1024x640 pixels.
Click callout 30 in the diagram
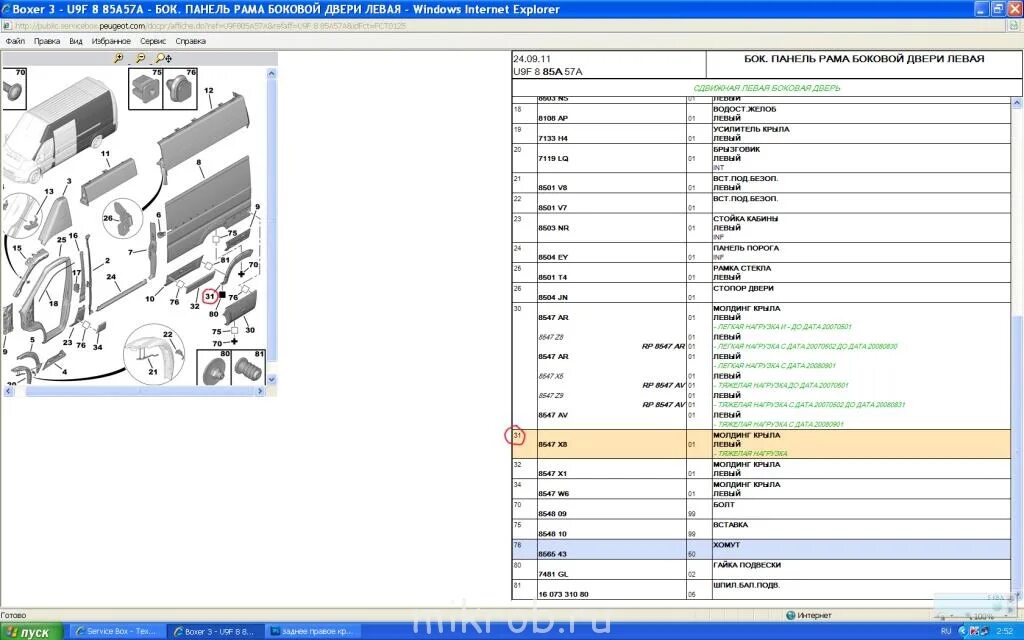250,330
